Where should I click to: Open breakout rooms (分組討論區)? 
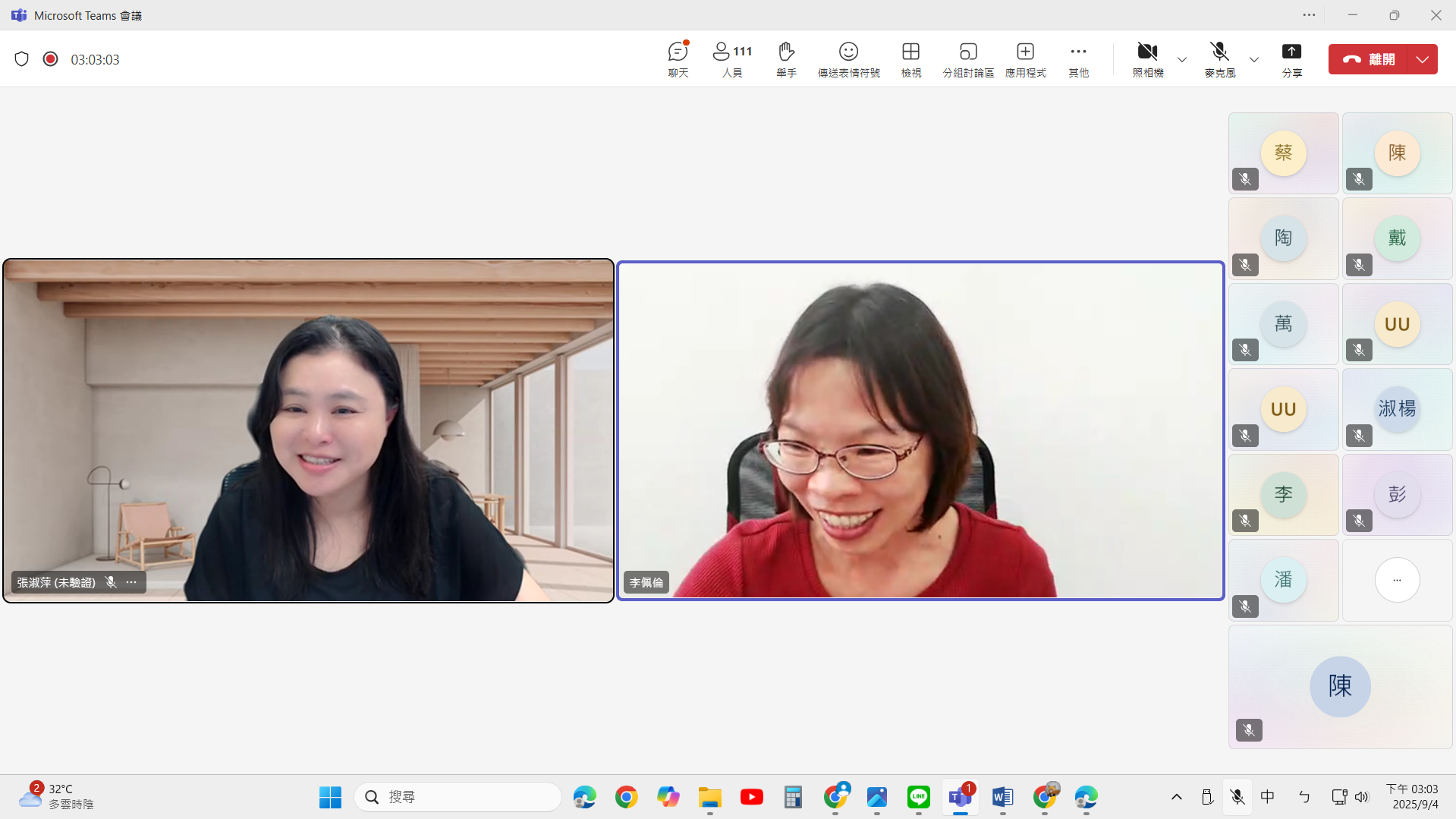click(x=967, y=59)
